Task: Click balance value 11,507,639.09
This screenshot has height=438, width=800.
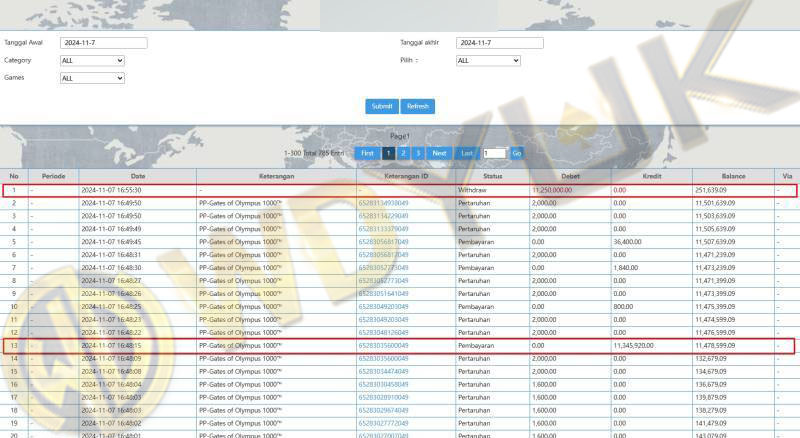Action: 715,242
